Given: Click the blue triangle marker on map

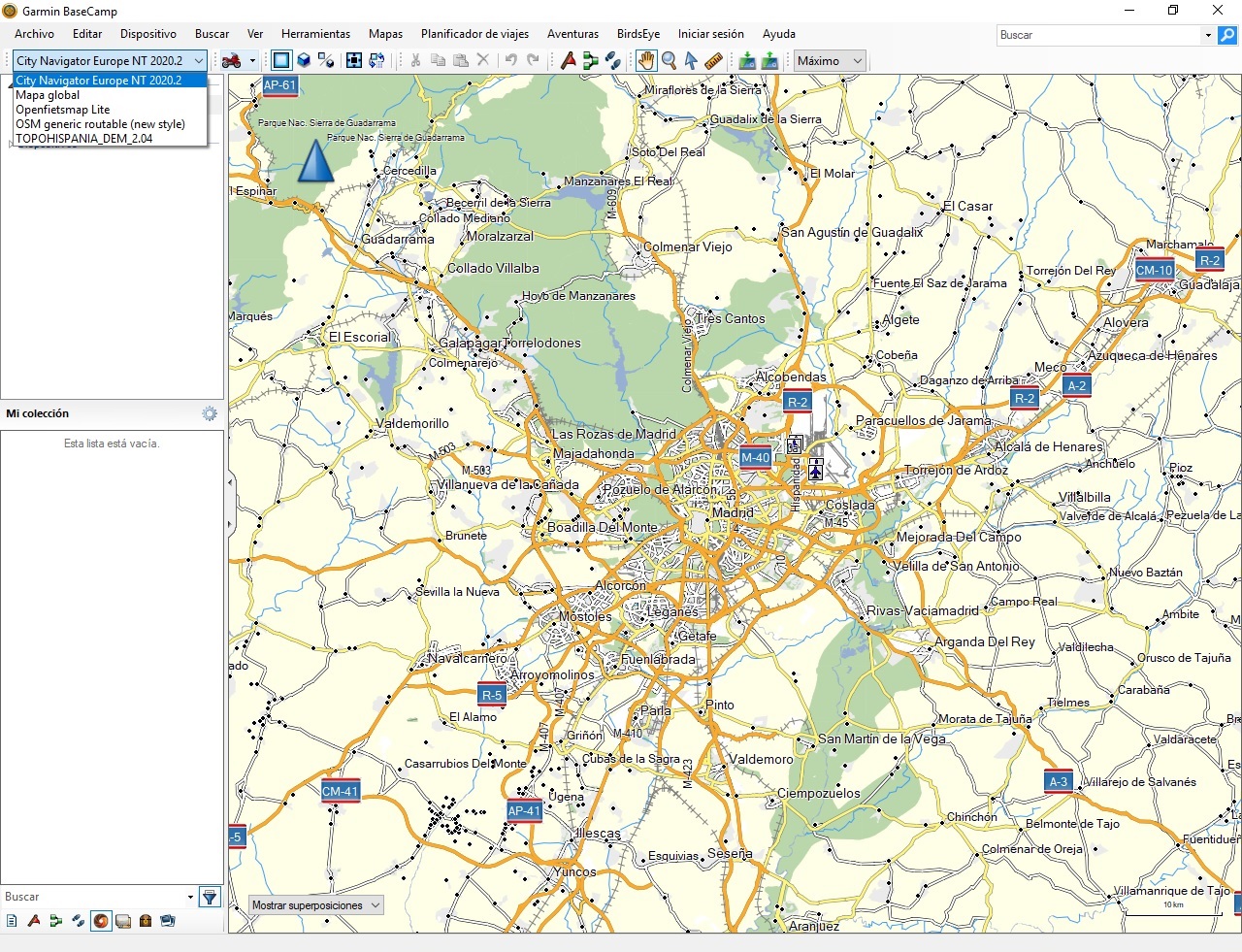Looking at the screenshot, I should [x=315, y=161].
